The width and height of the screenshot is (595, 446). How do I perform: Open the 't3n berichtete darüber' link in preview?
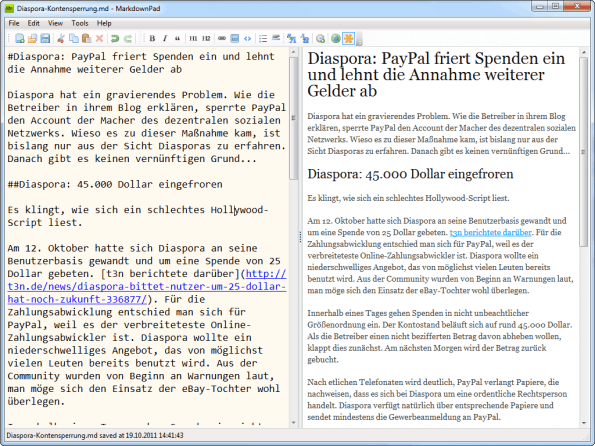click(x=490, y=232)
